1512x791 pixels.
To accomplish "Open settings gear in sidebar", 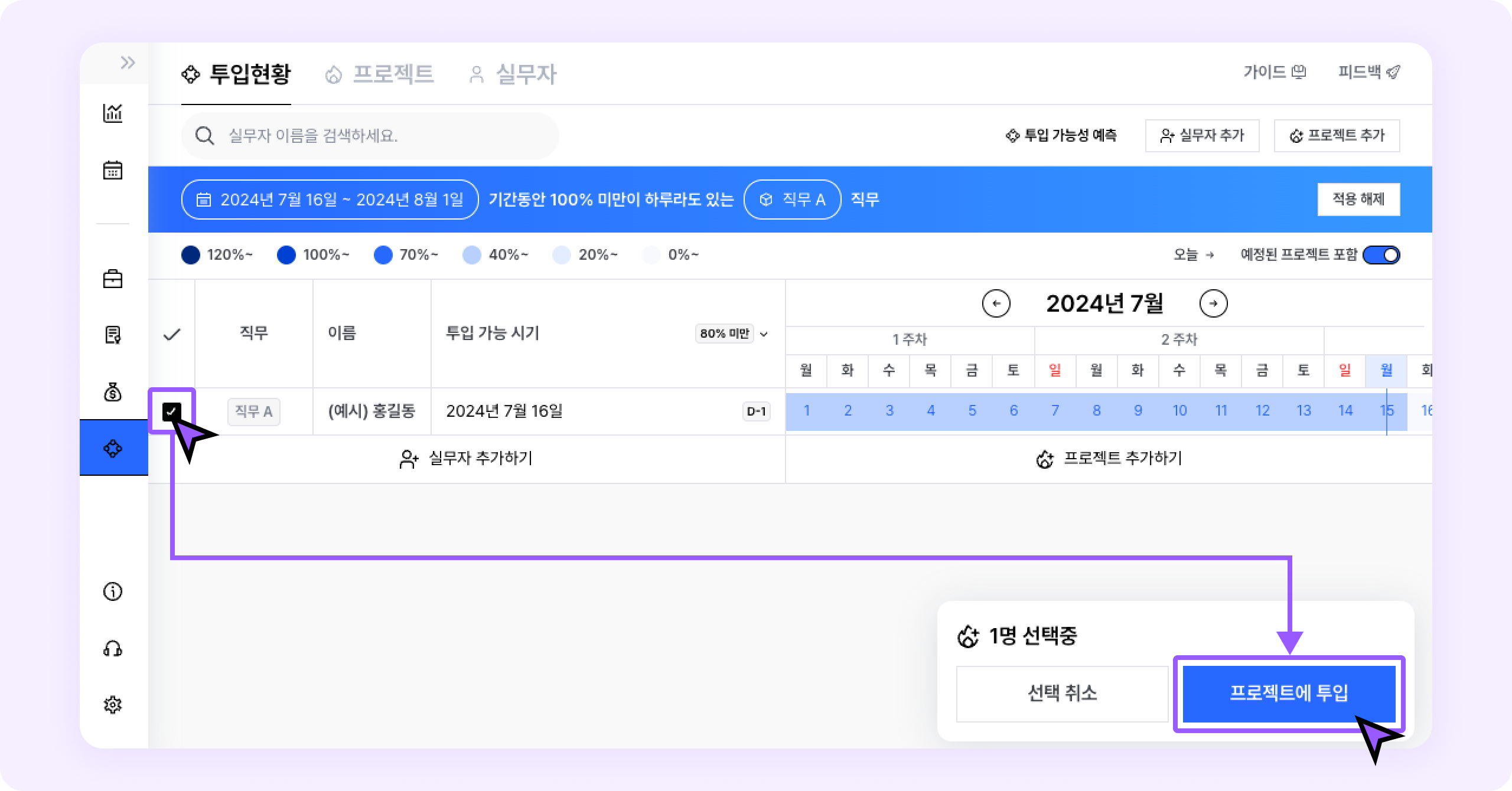I will 113,705.
